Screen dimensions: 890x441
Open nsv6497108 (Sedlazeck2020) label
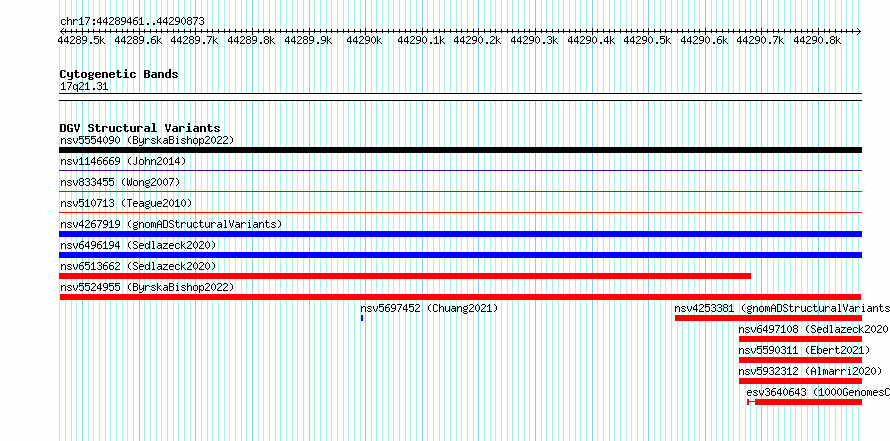[x=813, y=329]
